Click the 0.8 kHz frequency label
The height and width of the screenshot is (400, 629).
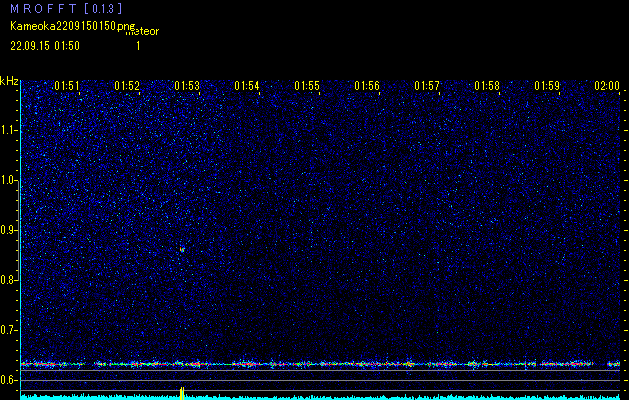[8, 280]
